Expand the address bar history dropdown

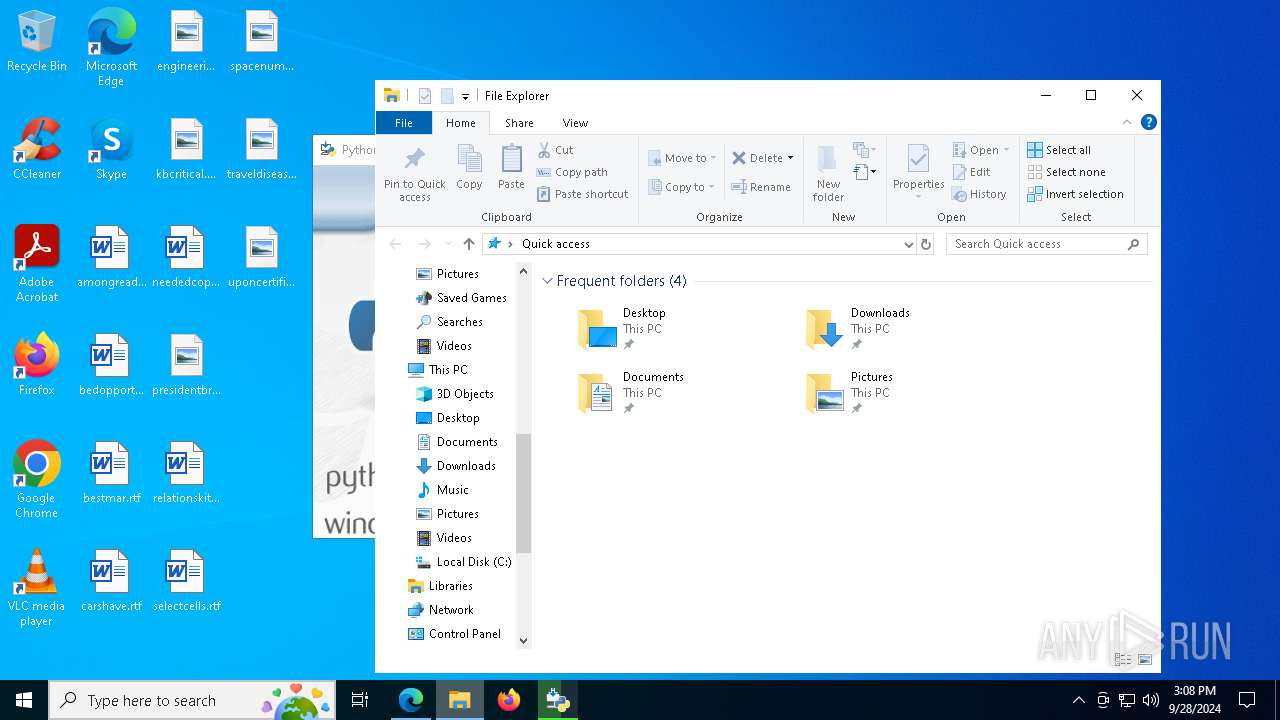(x=908, y=244)
